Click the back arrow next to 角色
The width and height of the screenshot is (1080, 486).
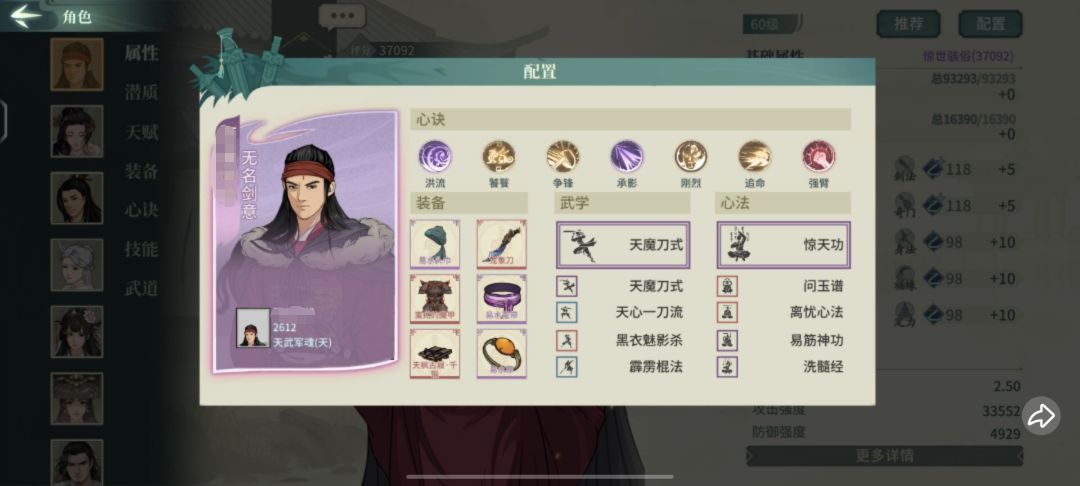point(27,17)
